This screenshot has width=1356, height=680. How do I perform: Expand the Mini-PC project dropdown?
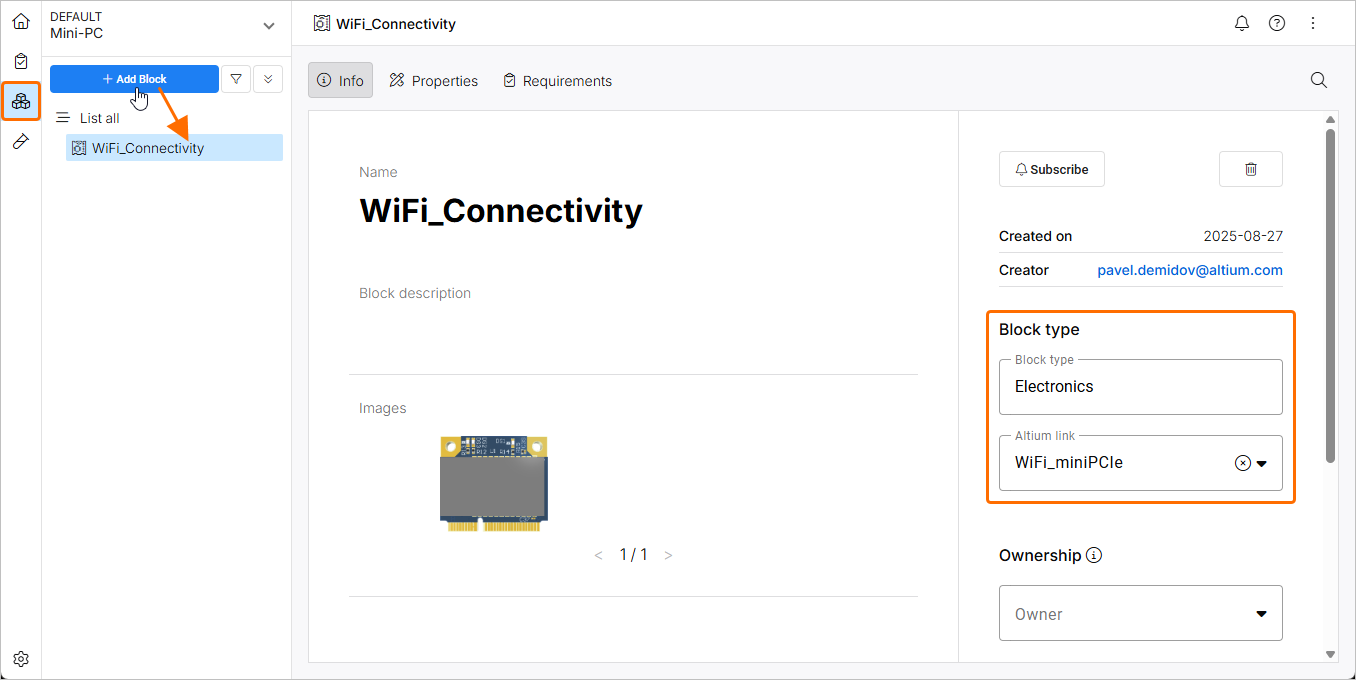pos(268,26)
